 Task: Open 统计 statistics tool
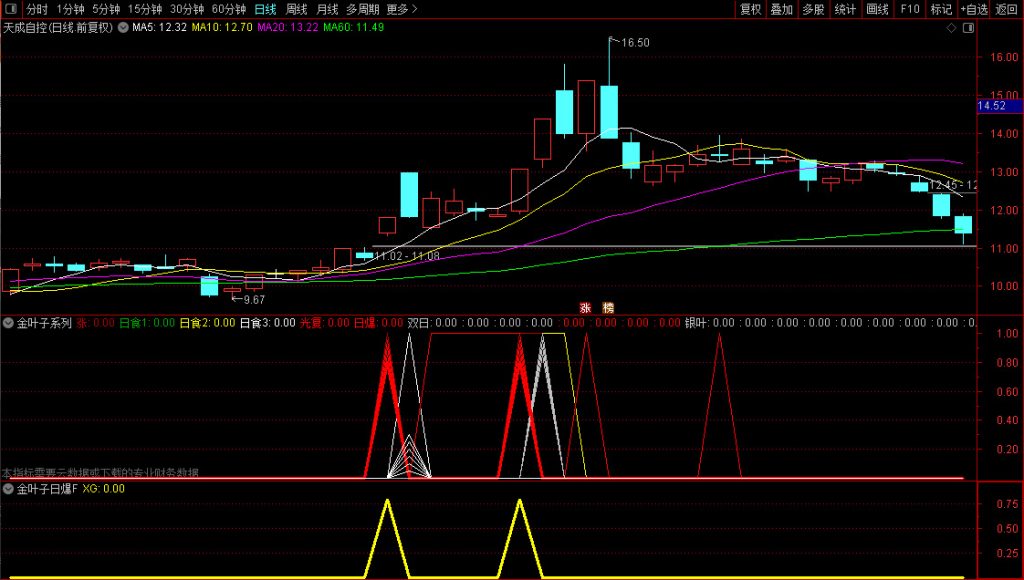click(845, 9)
